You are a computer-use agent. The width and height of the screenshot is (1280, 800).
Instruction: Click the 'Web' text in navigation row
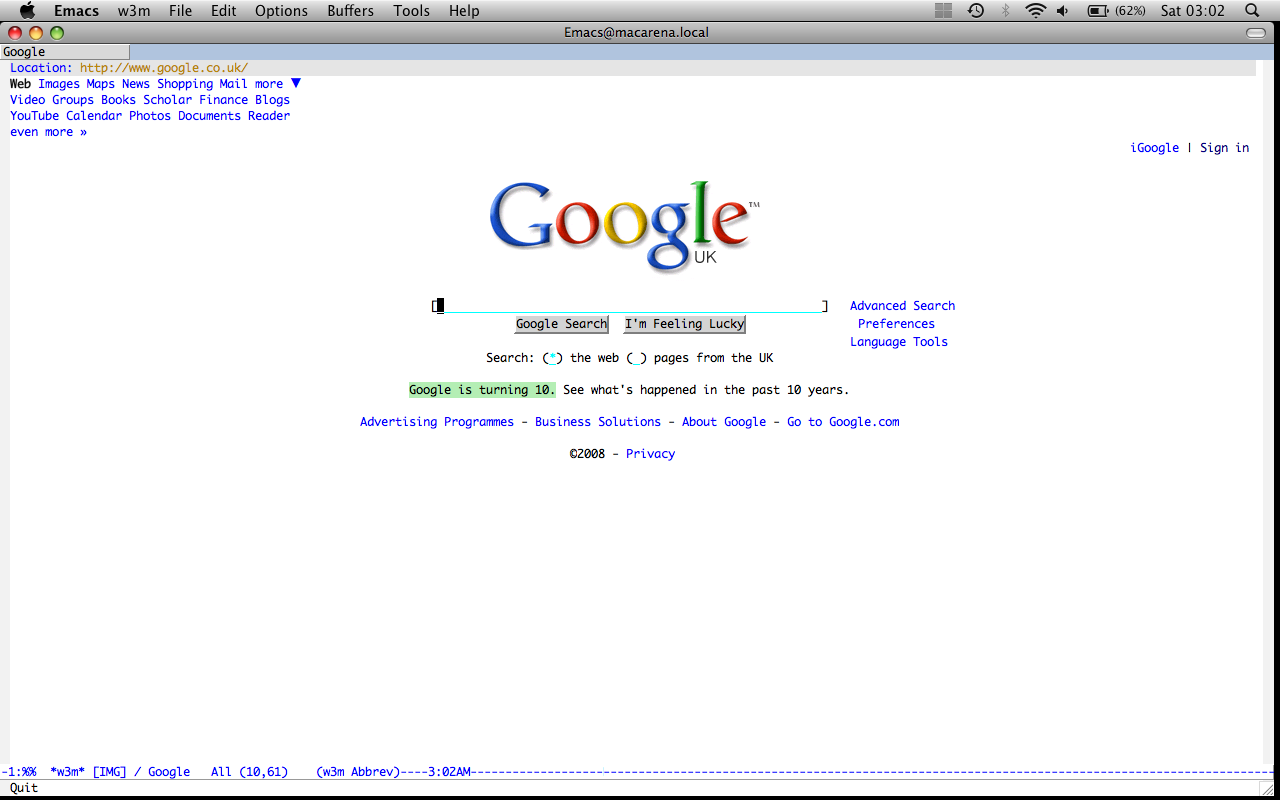click(x=20, y=84)
